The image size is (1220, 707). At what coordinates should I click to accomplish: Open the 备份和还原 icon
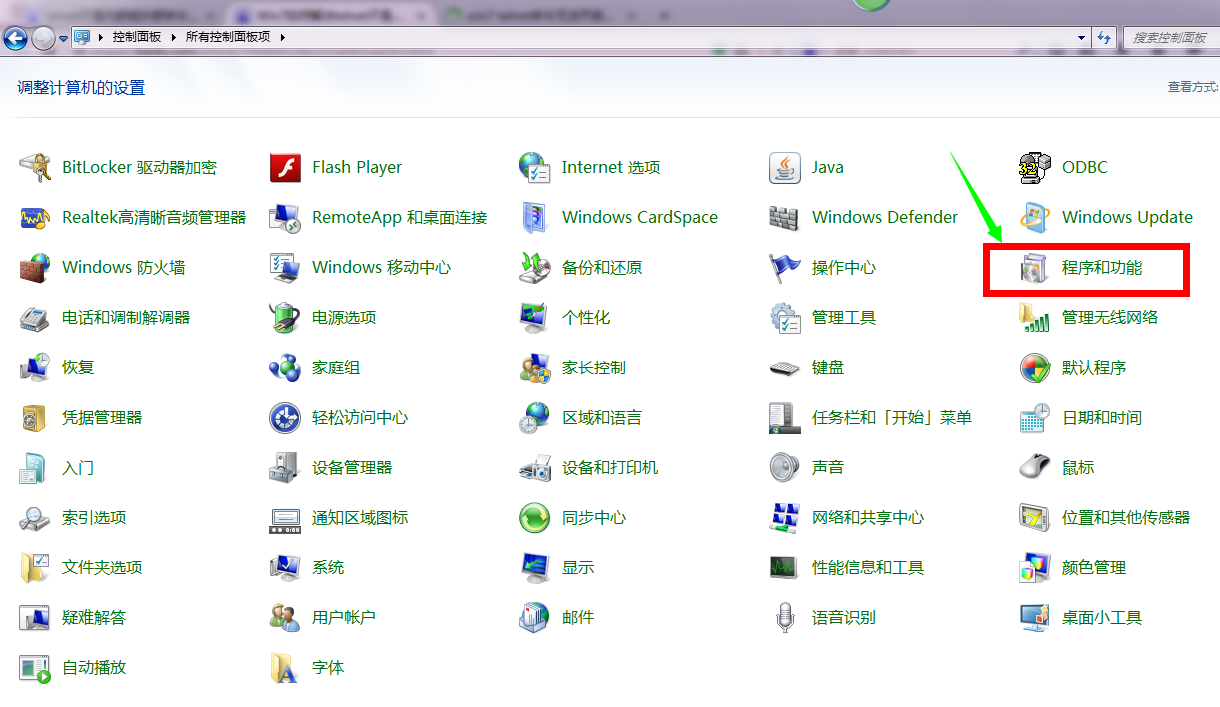click(535, 267)
